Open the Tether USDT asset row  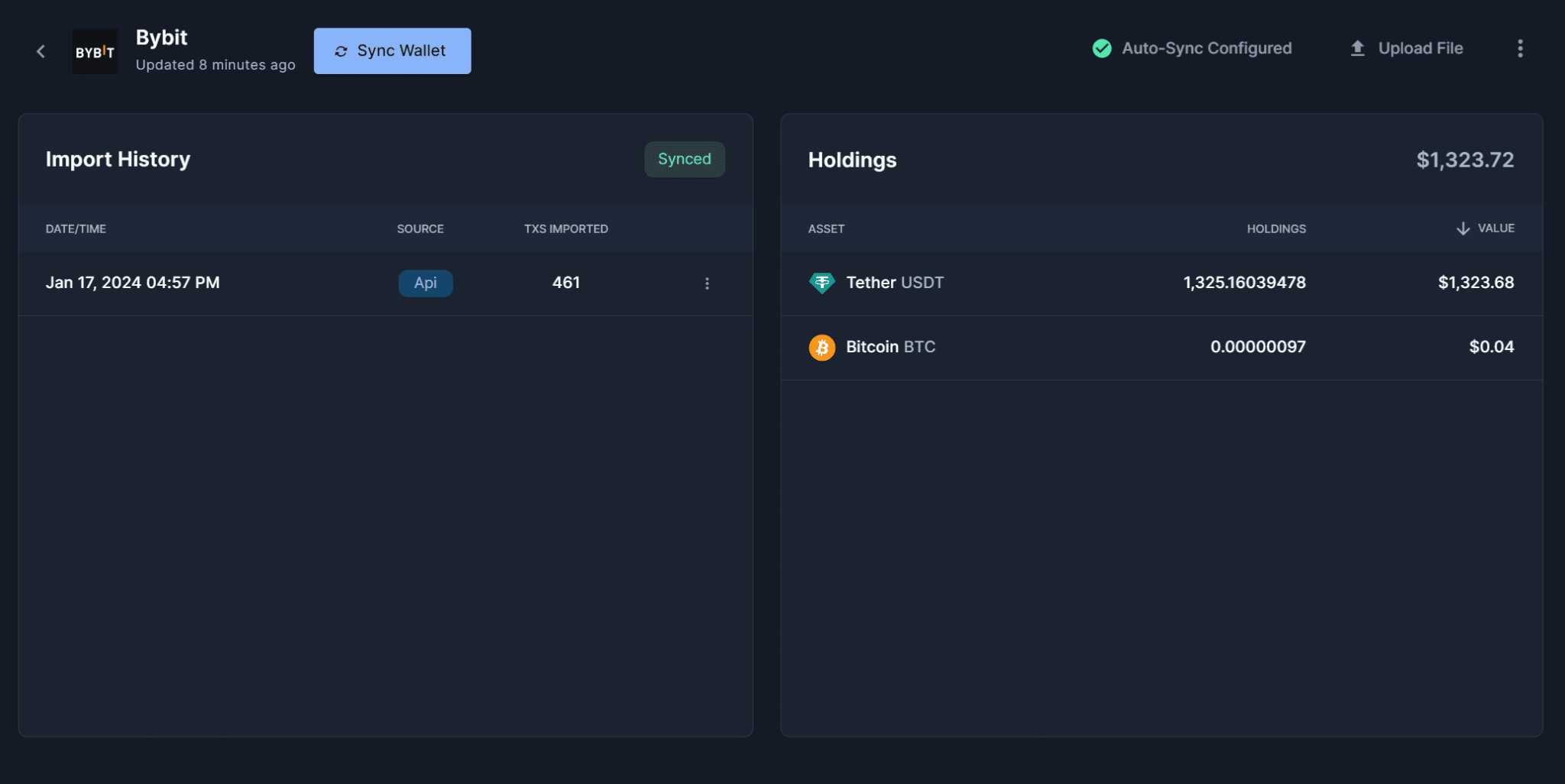tap(1162, 283)
